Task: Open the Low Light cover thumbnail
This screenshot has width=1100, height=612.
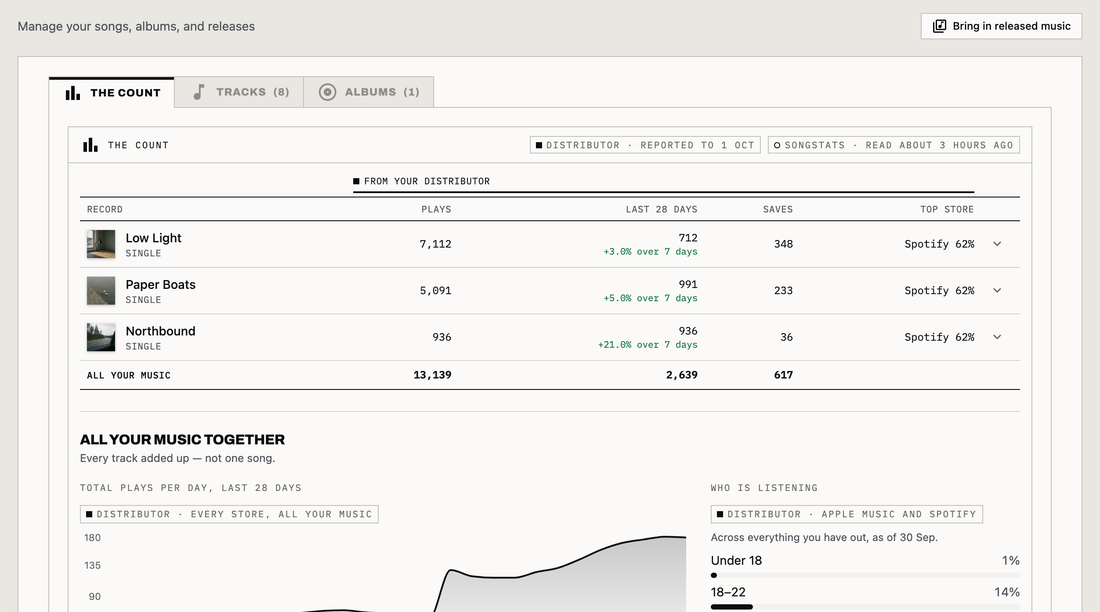Action: pyautogui.click(x=101, y=244)
